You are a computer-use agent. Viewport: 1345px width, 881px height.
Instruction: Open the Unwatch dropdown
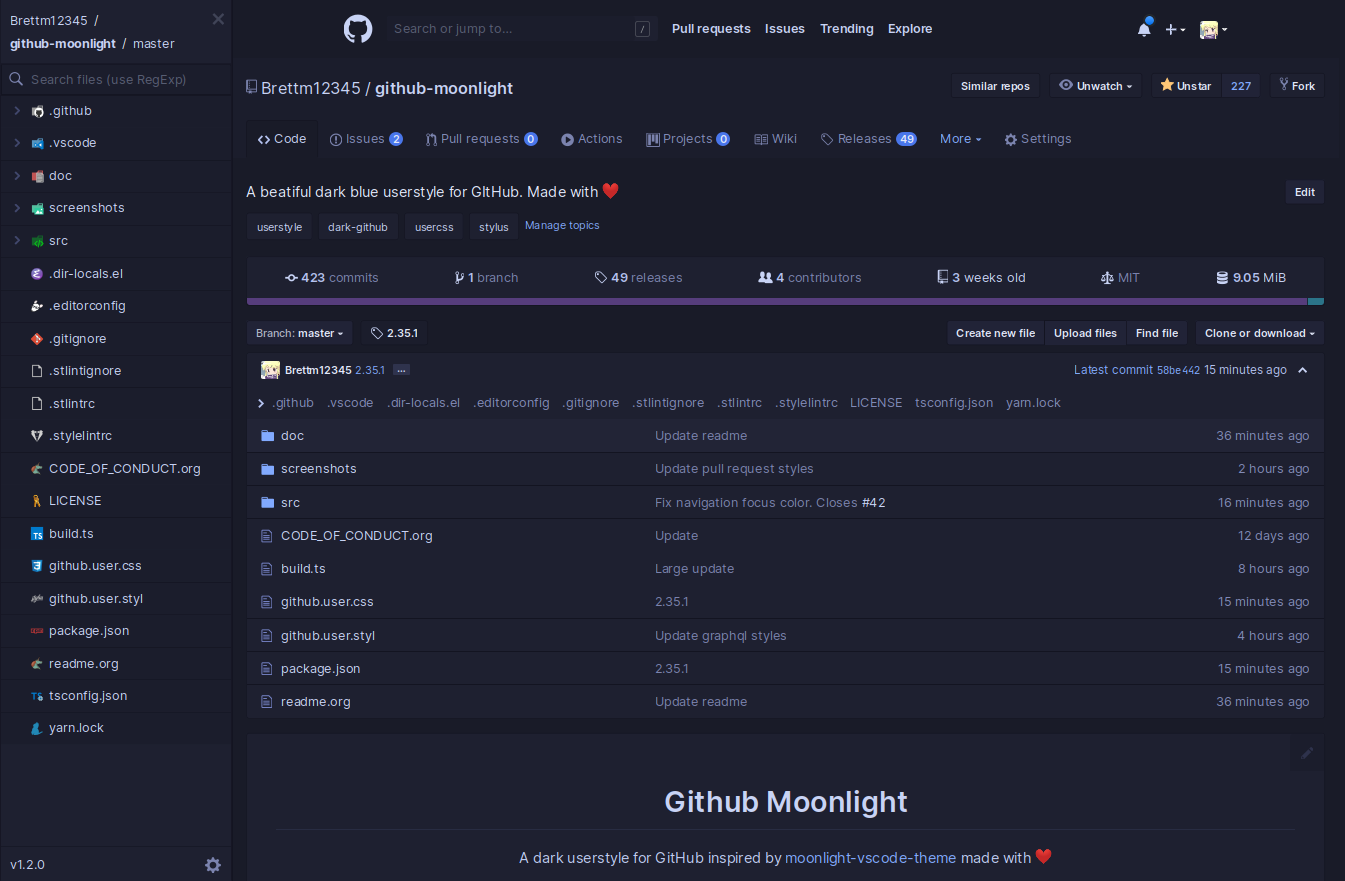1096,86
